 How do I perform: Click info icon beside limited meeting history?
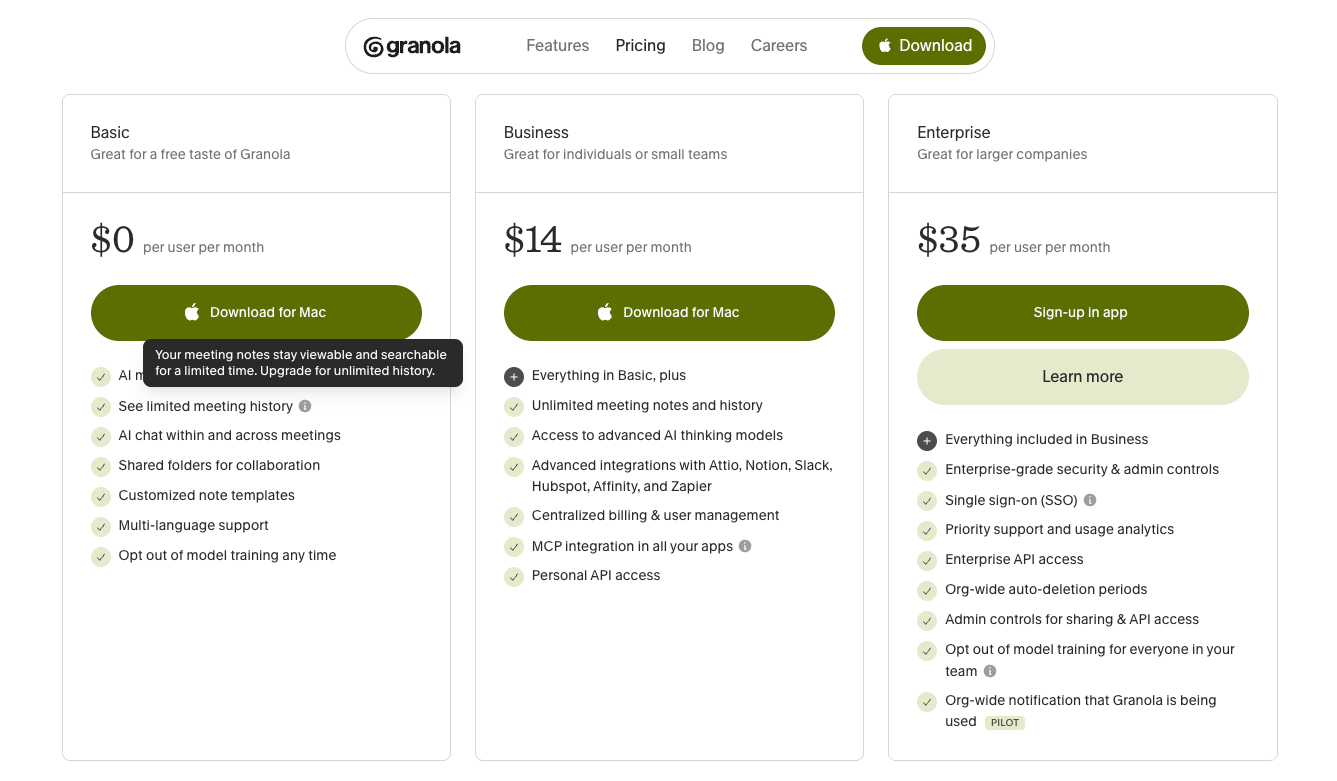point(305,406)
